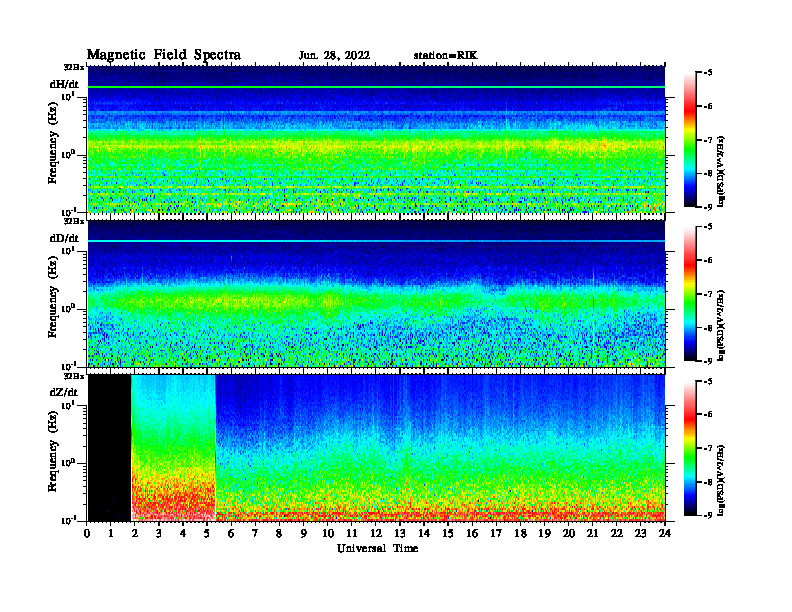Click the "32Hz" label atop the dH/dt panel
The image size is (792, 612).
73,67
